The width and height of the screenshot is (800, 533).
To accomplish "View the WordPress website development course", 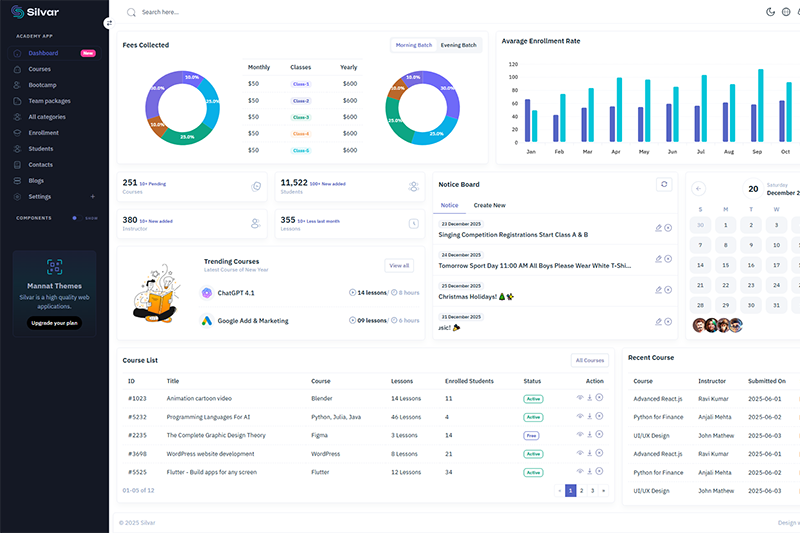I will pos(579,453).
